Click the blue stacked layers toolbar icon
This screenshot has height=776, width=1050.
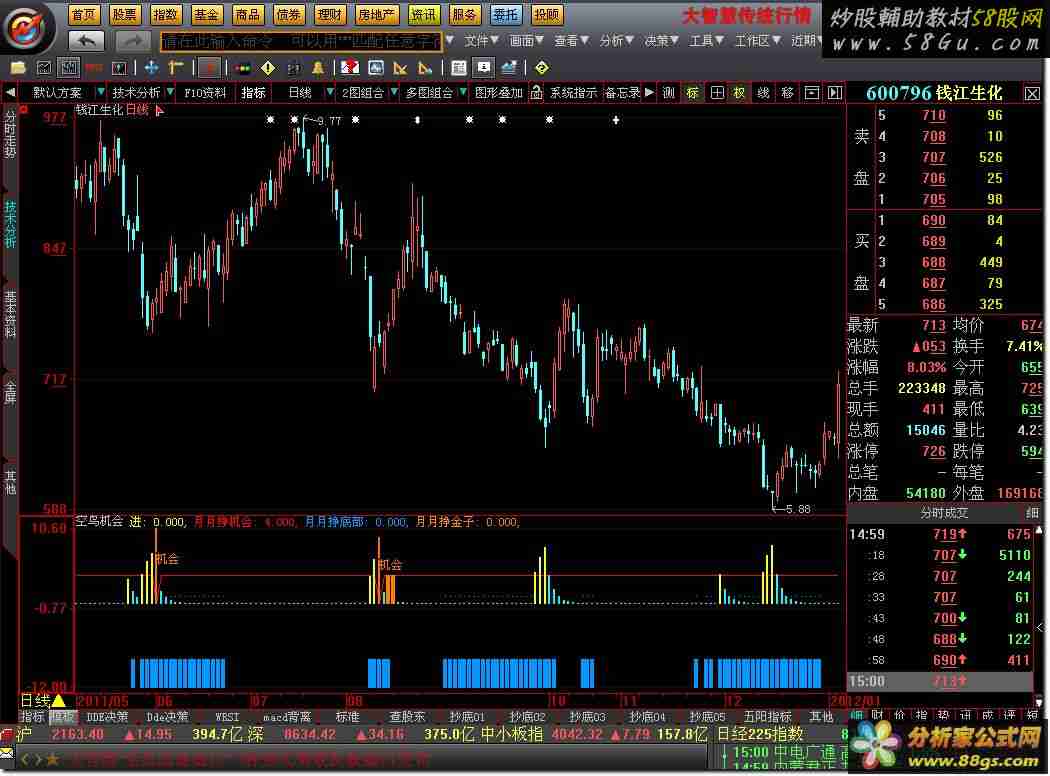[508, 68]
